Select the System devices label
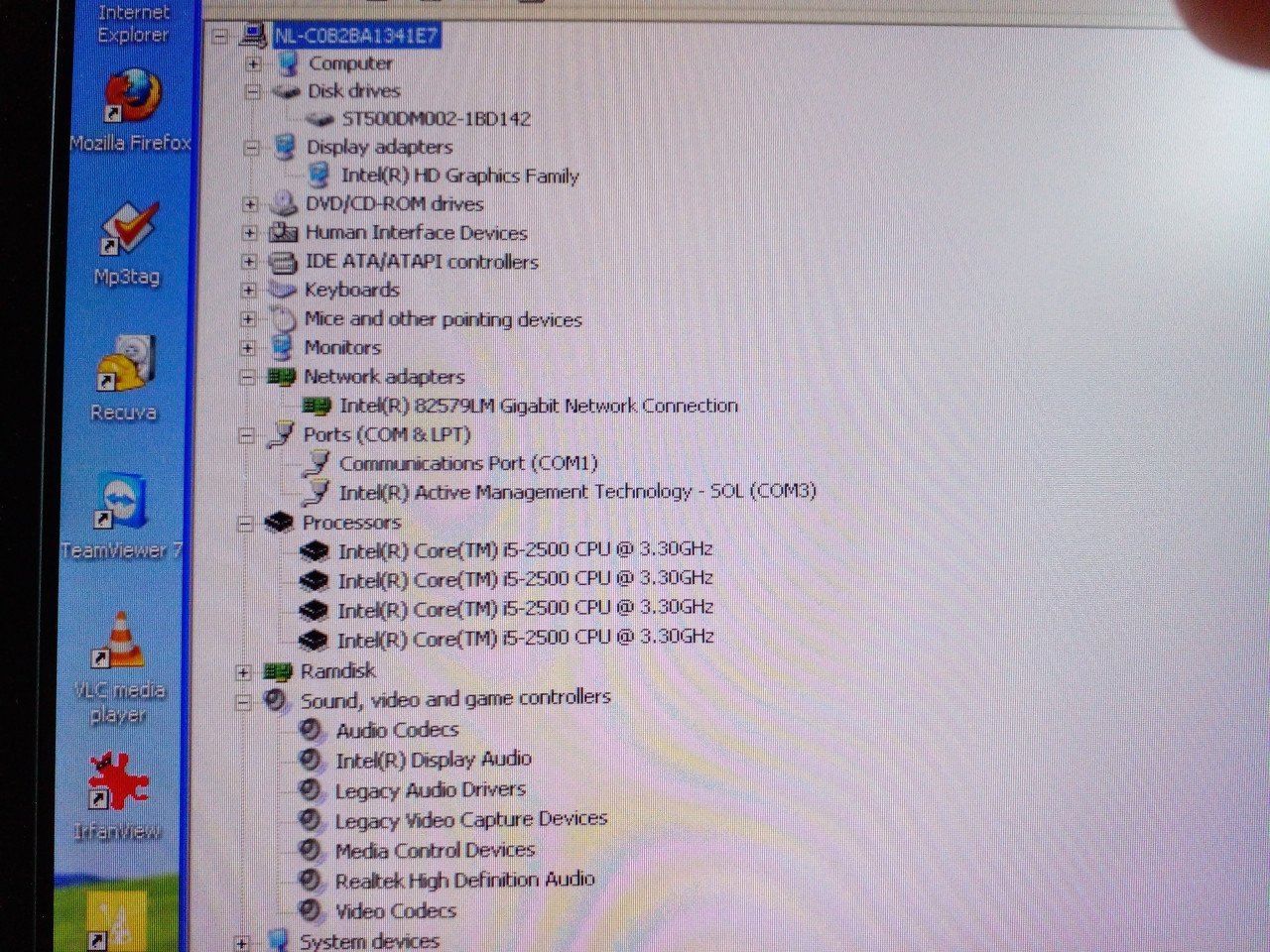1270x952 pixels. tap(369, 941)
